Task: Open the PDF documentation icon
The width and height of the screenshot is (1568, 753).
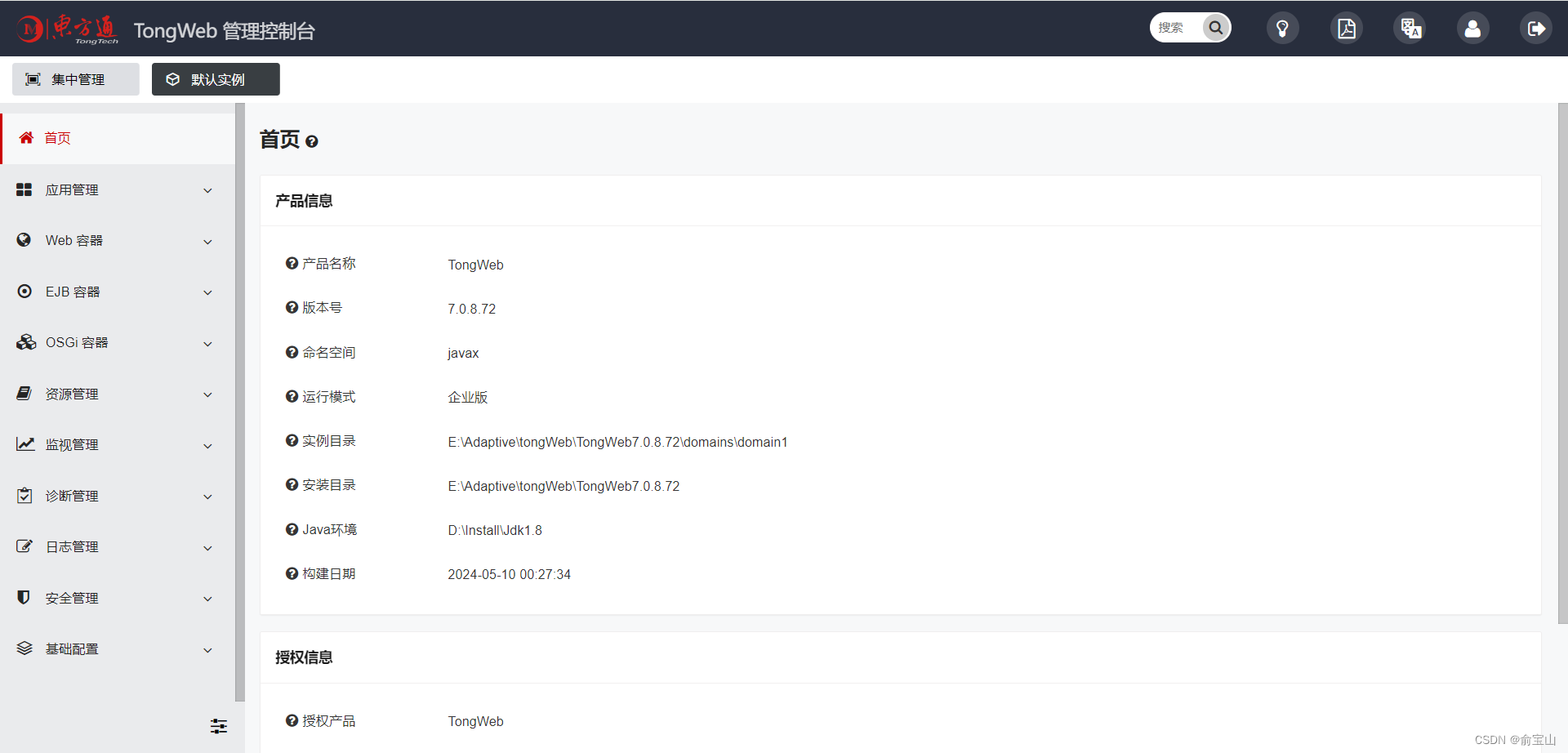Action: tap(1347, 29)
